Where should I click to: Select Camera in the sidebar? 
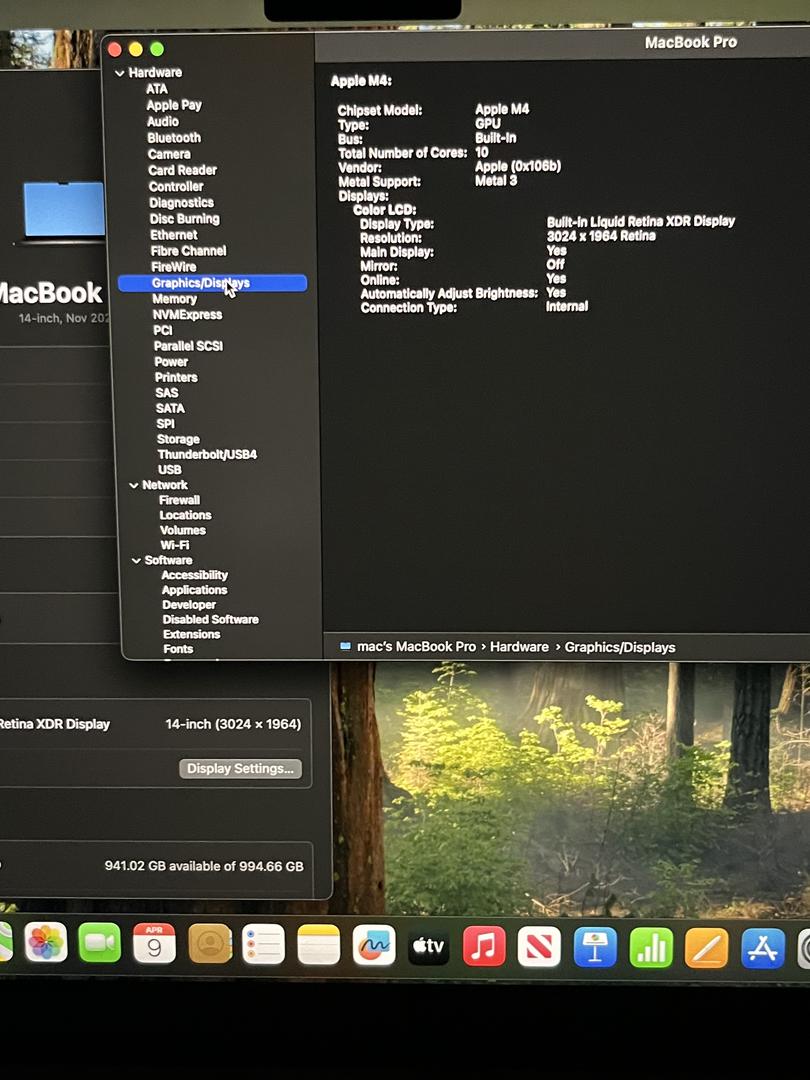(169, 154)
